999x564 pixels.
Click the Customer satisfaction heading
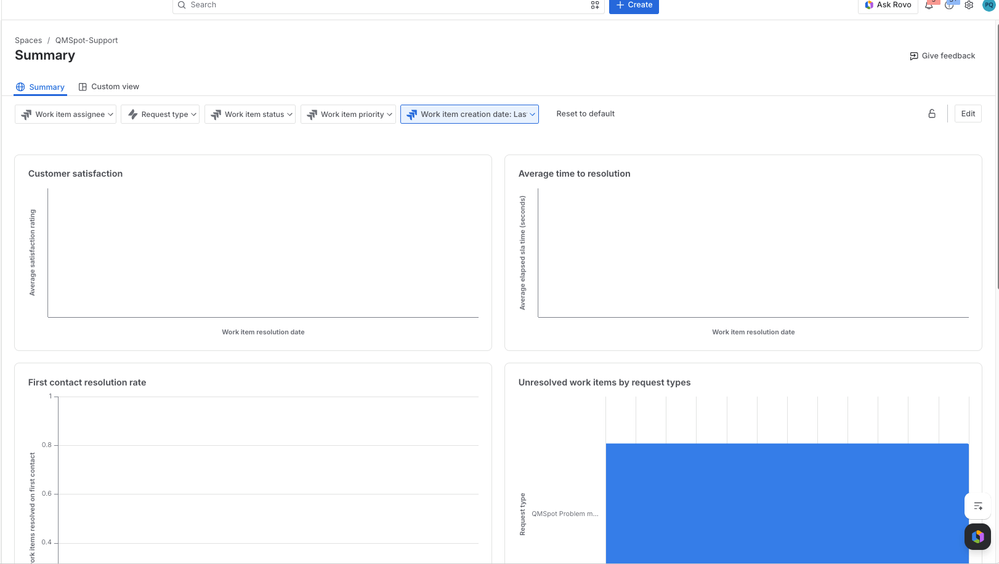[75, 173]
